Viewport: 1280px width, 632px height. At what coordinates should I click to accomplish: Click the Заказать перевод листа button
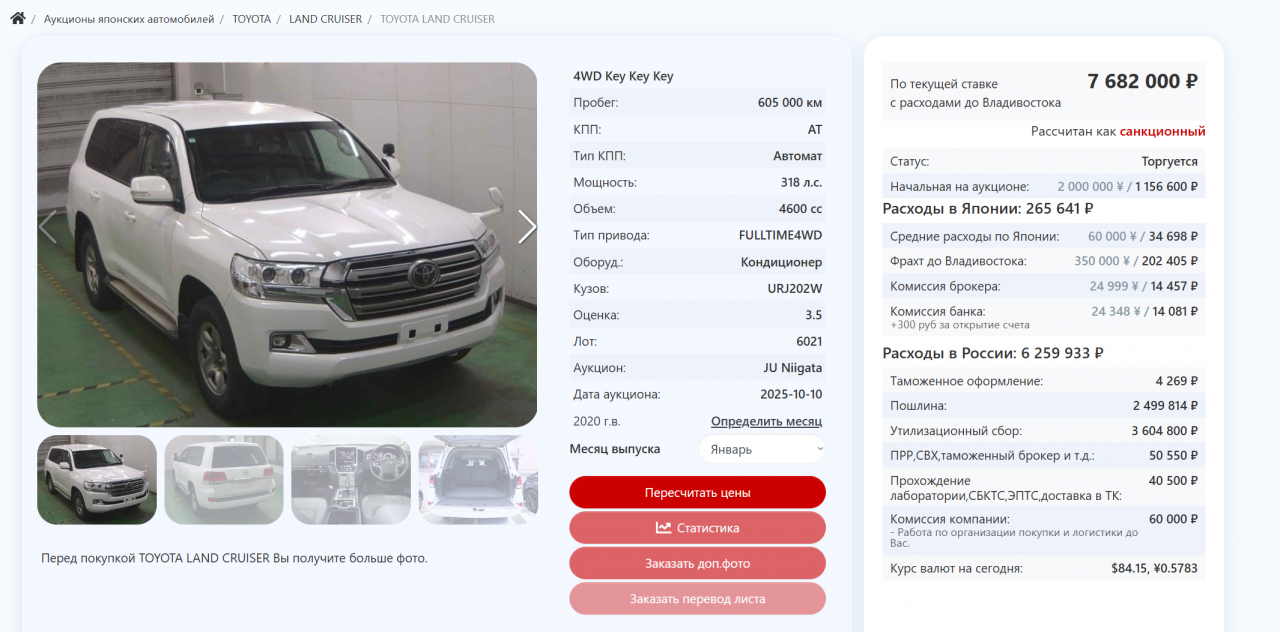(697, 599)
